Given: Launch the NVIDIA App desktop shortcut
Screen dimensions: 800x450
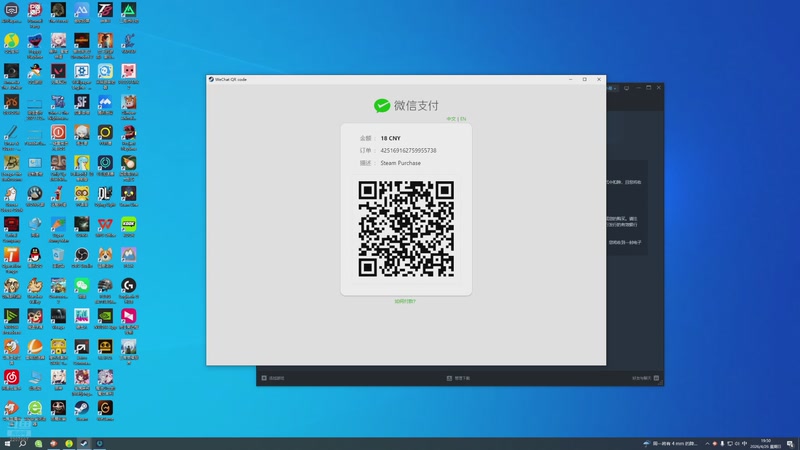Looking at the screenshot, I should 105,316.
